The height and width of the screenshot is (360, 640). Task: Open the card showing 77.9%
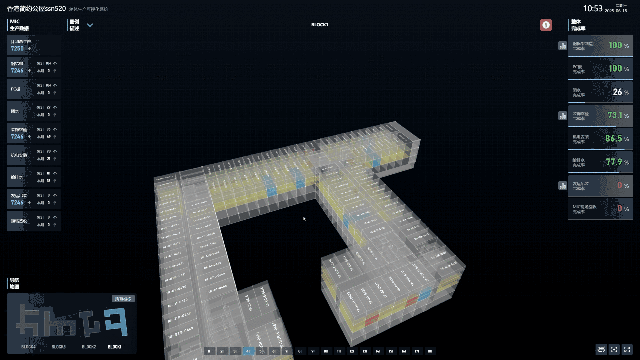(600, 162)
